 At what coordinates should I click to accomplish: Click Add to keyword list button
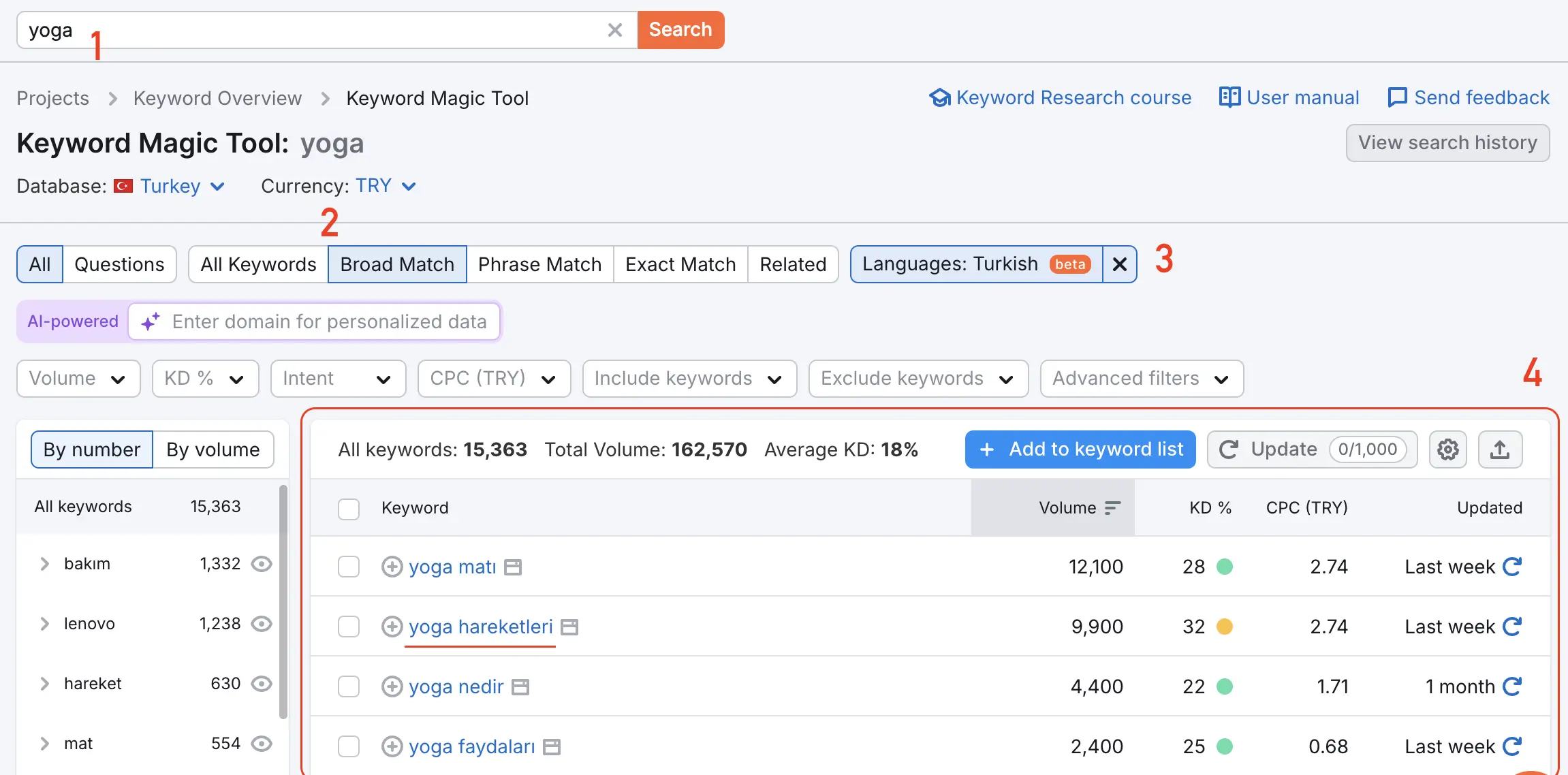1080,449
